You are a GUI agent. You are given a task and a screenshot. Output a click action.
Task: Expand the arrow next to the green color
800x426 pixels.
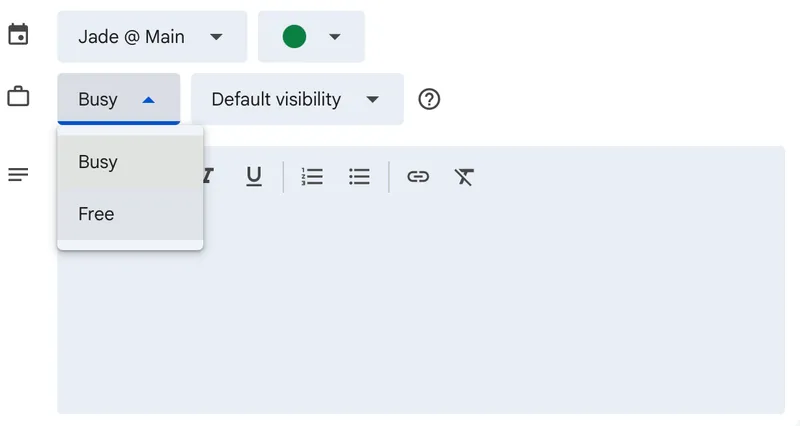(x=335, y=37)
